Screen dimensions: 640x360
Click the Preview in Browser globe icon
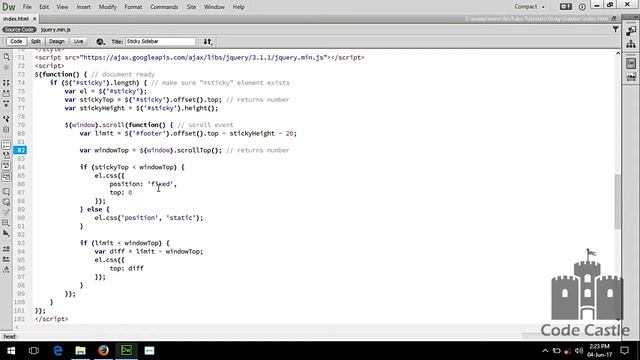tap(100, 42)
